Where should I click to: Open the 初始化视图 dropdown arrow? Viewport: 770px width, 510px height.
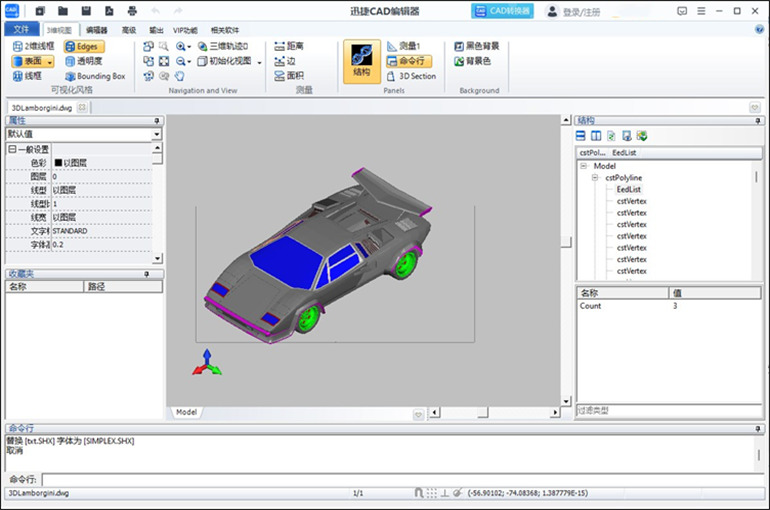point(259,62)
